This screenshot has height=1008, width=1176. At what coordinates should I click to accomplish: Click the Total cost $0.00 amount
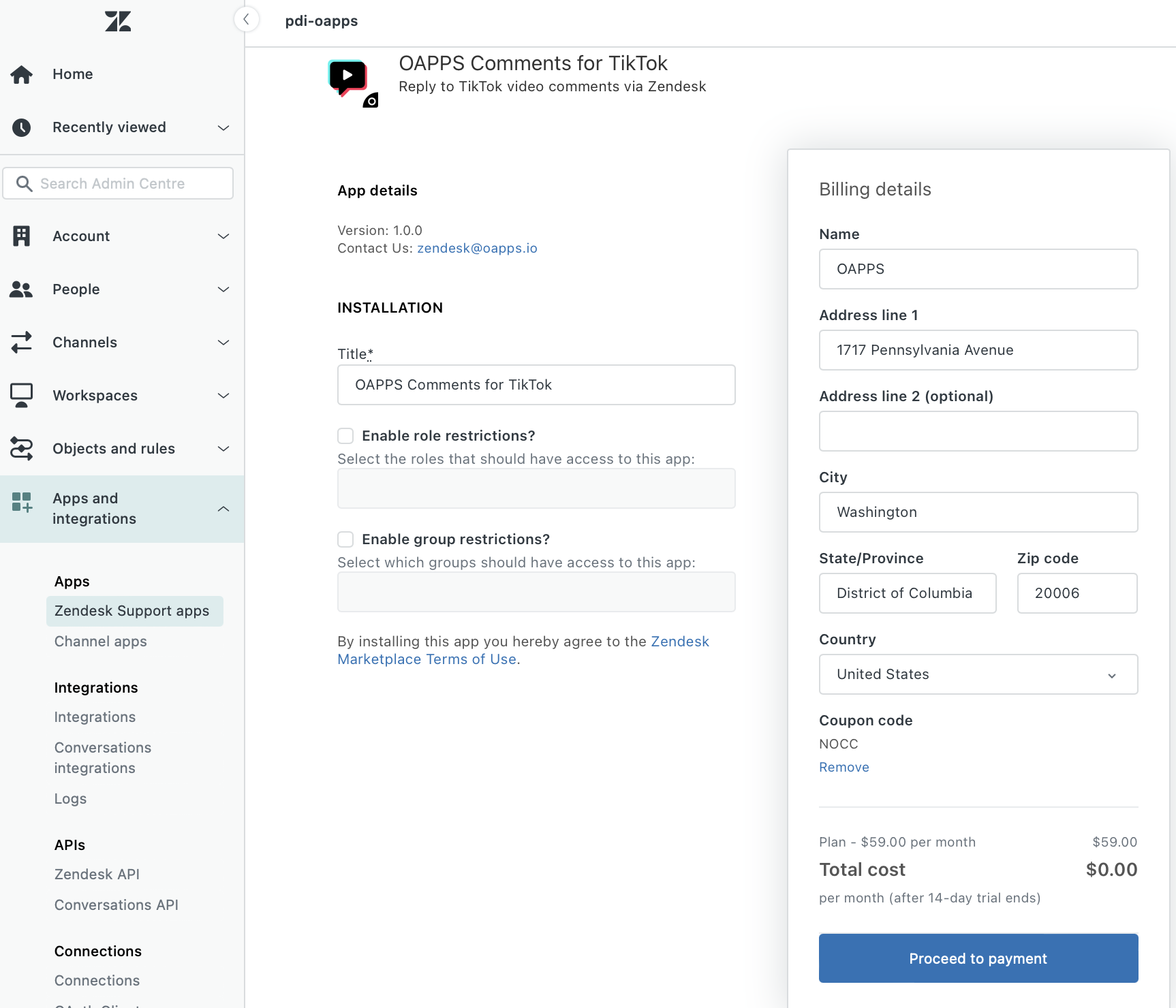point(1111,870)
